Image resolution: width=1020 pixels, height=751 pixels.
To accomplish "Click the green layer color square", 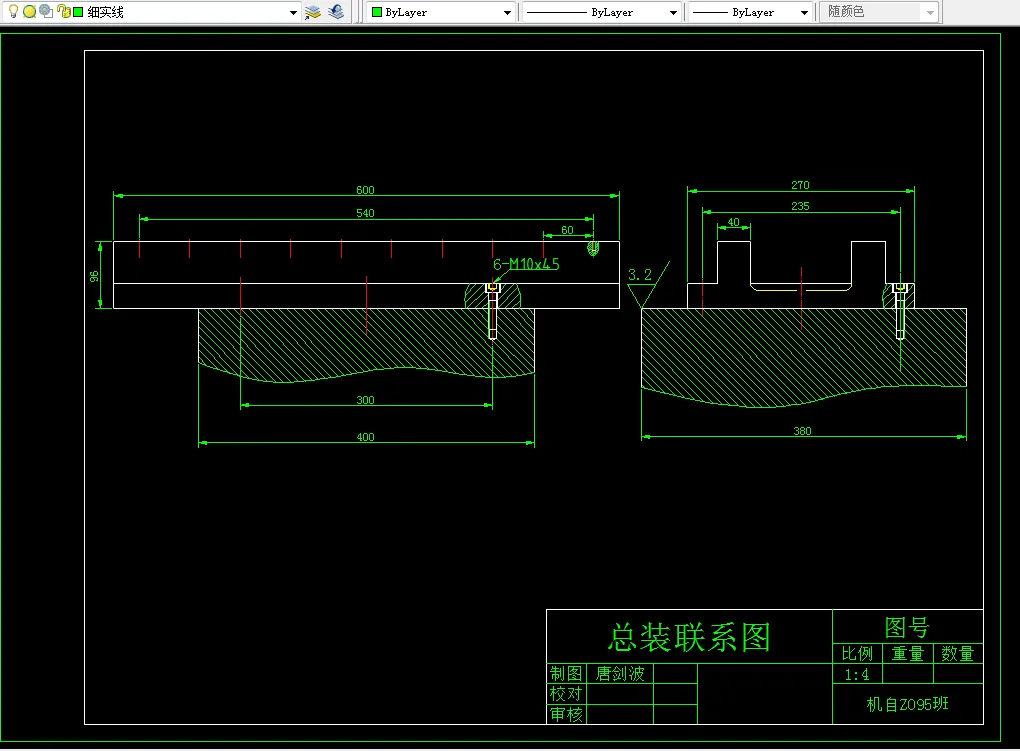I will [78, 12].
